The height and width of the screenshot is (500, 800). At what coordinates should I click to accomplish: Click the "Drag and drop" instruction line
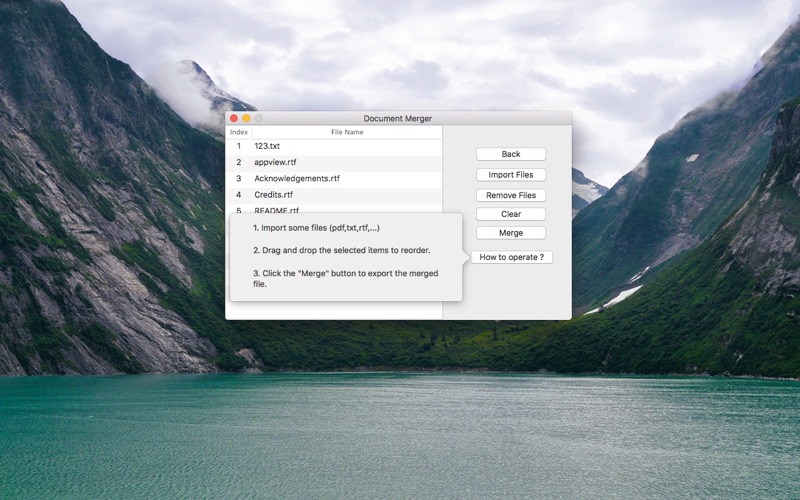click(342, 251)
